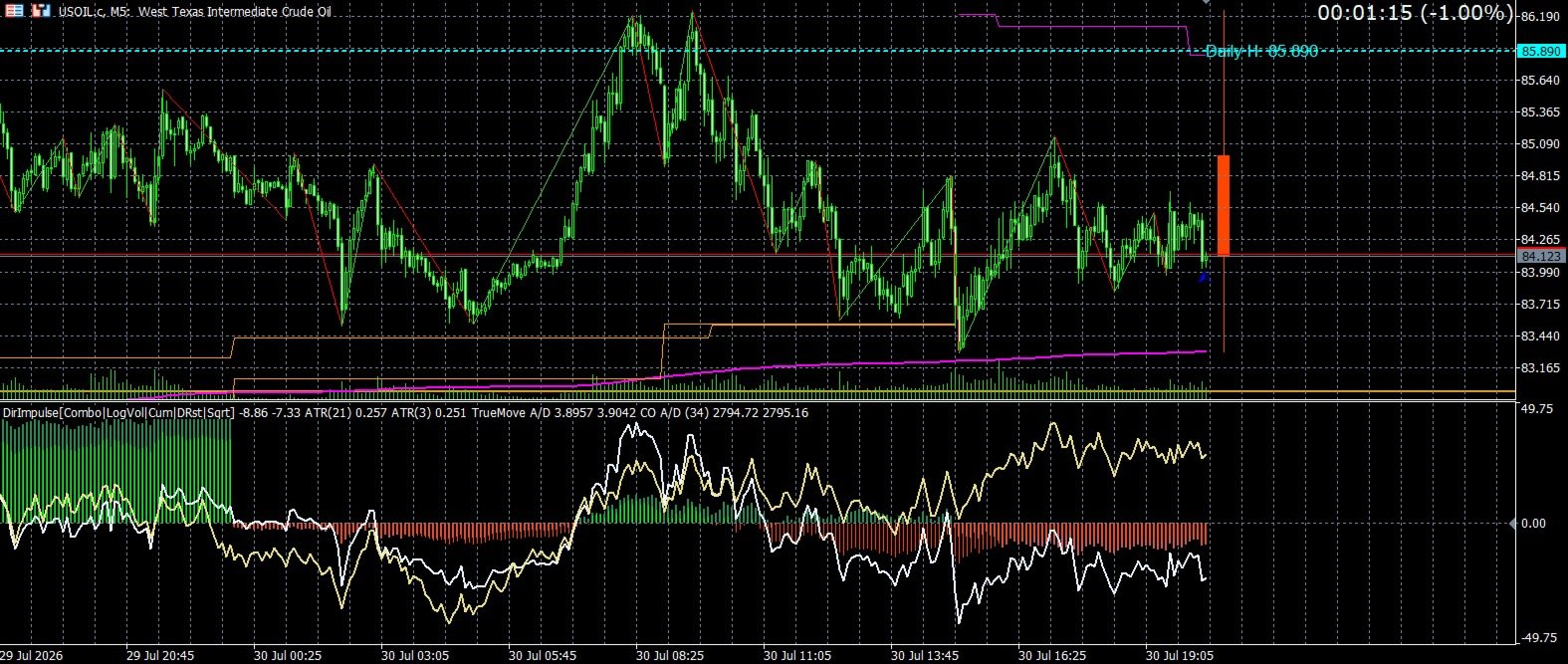Click the 83.715 price scale value
The image size is (1568, 664).
1540,304
